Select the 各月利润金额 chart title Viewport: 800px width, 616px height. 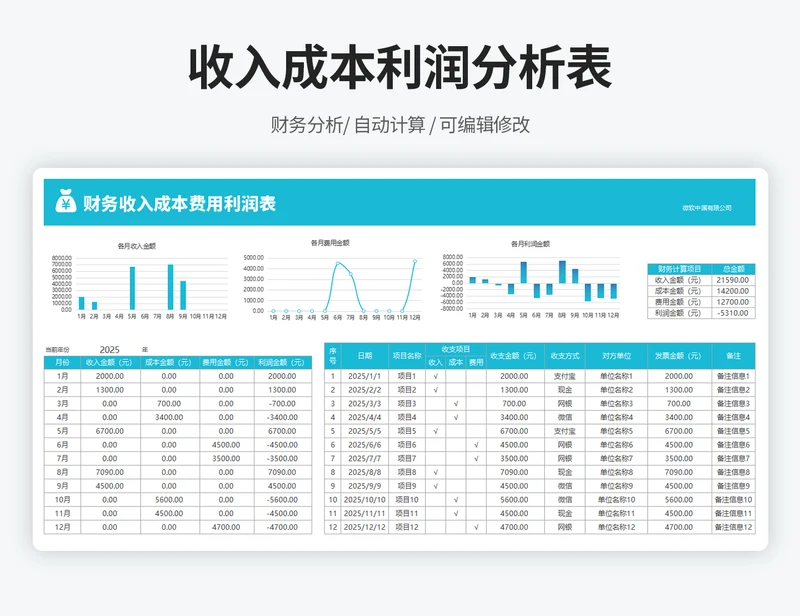click(531, 244)
